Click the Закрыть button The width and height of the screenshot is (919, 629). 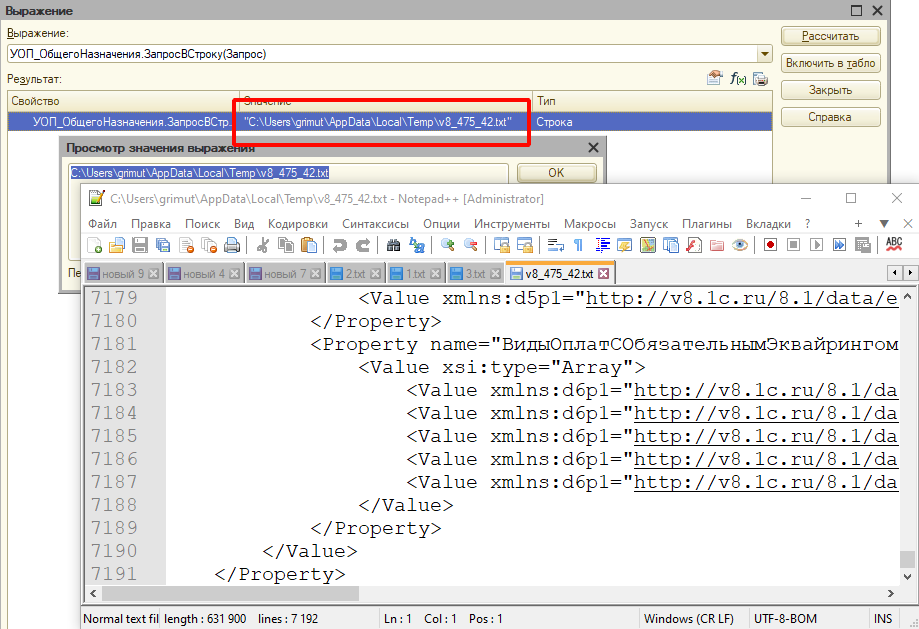(x=830, y=90)
